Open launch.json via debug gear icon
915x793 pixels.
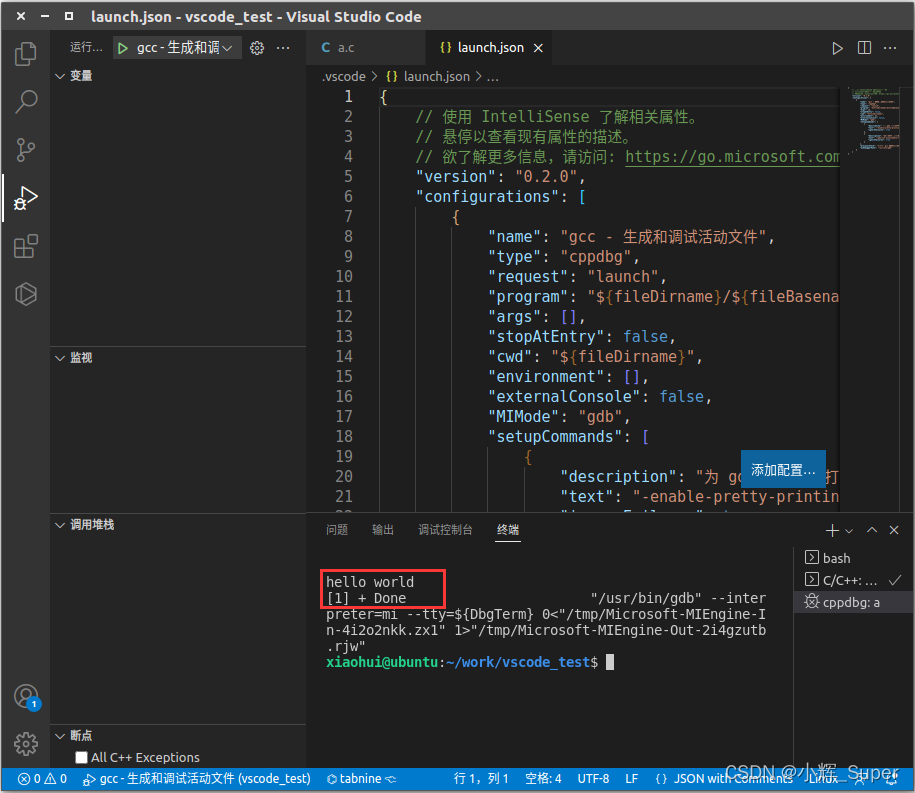coord(257,48)
